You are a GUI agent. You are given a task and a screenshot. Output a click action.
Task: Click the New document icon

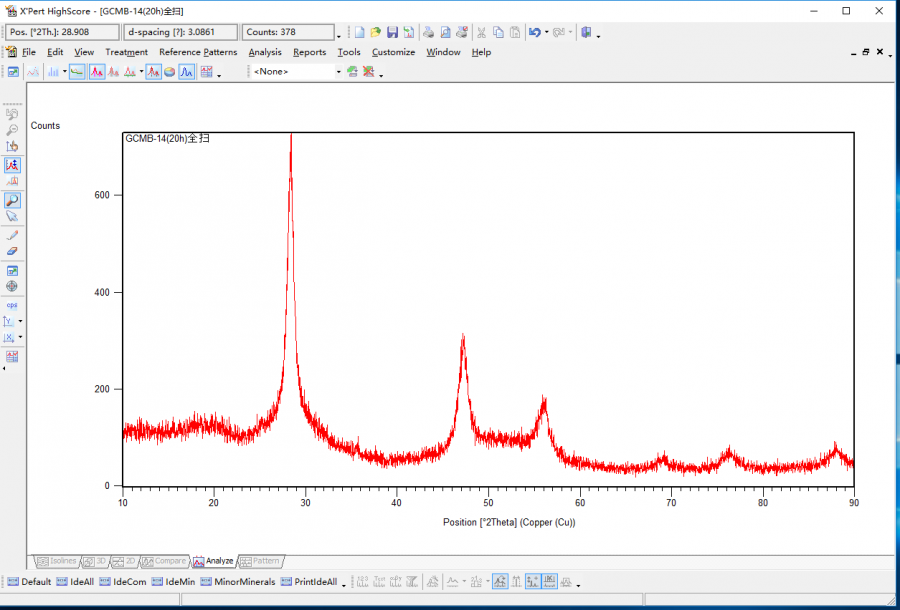pyautogui.click(x=359, y=33)
